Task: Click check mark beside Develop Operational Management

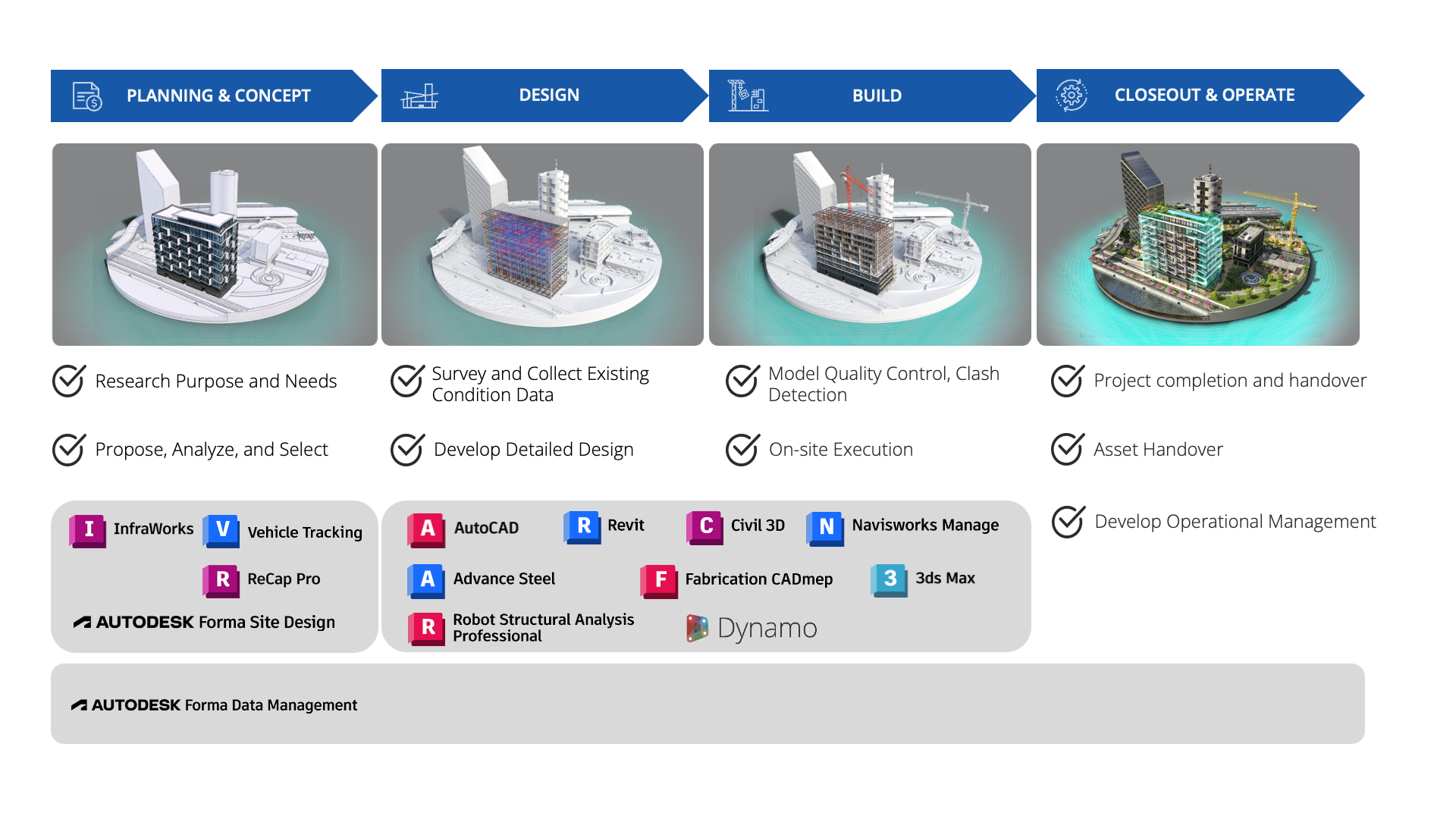Action: [1068, 522]
